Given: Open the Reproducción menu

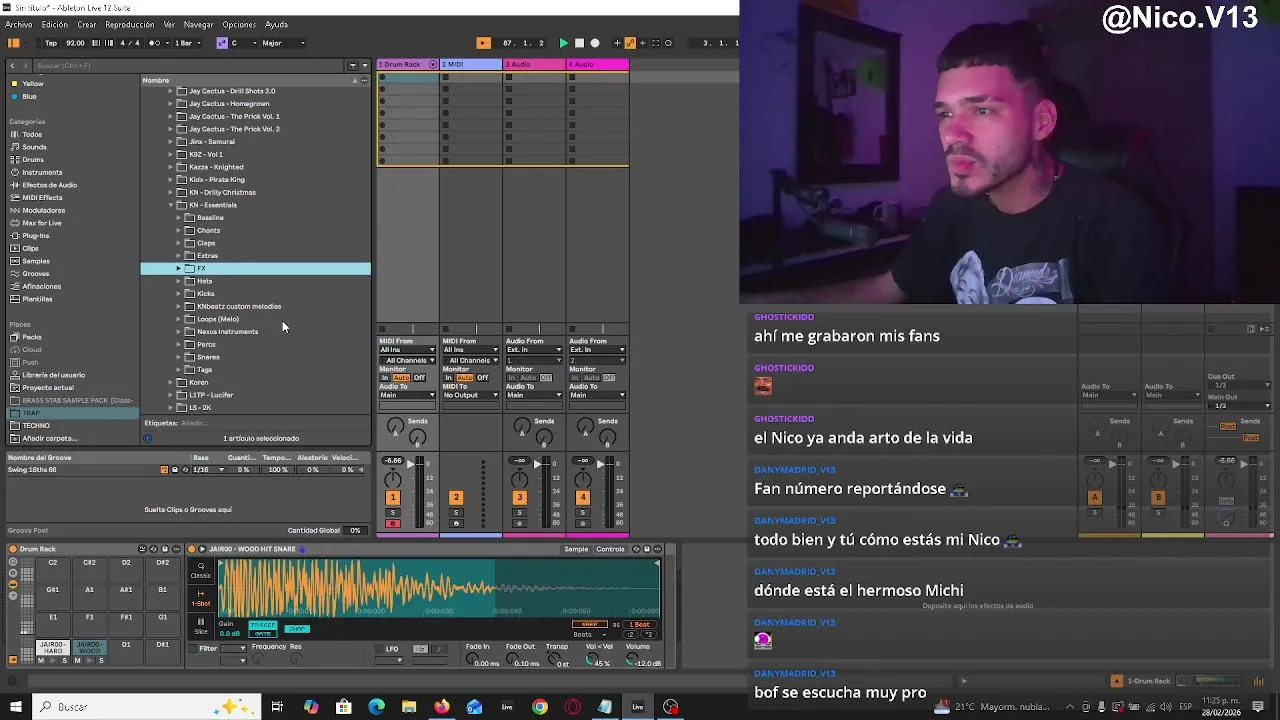Looking at the screenshot, I should [130, 25].
